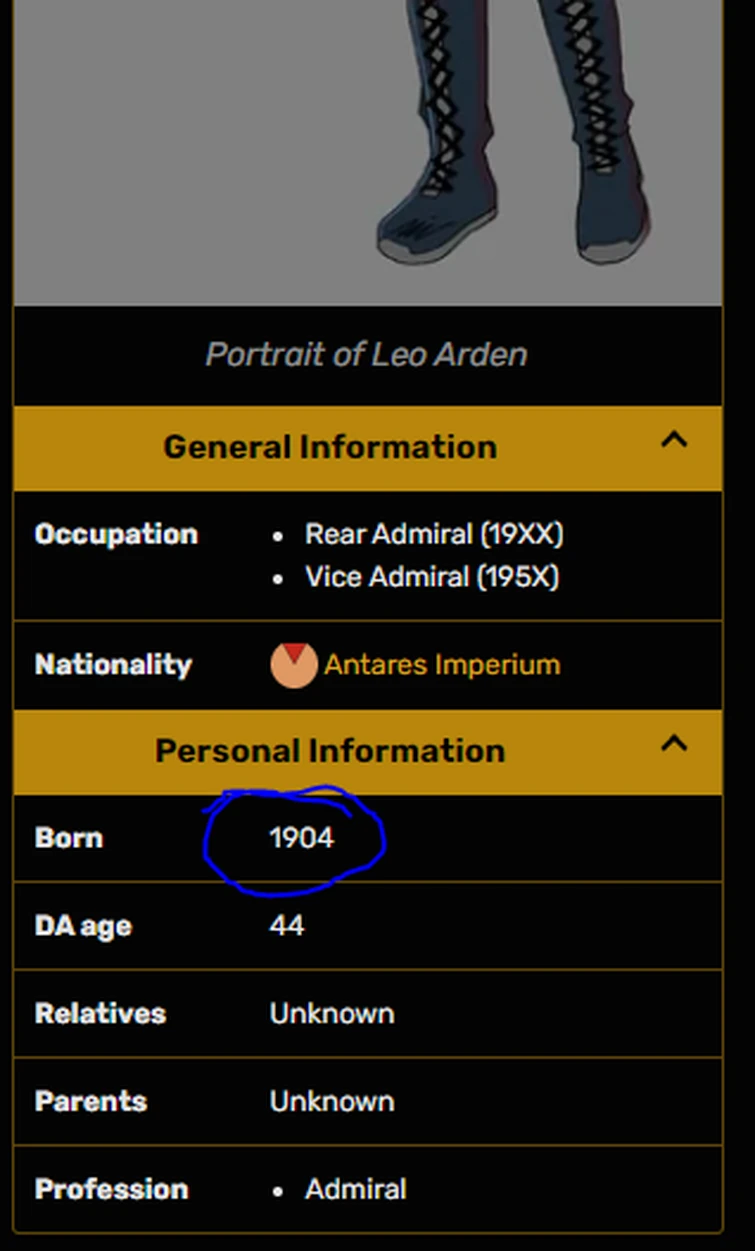This screenshot has width=755, height=1251.
Task: Collapse the Personal Information chevron arrow
Action: pos(675,744)
